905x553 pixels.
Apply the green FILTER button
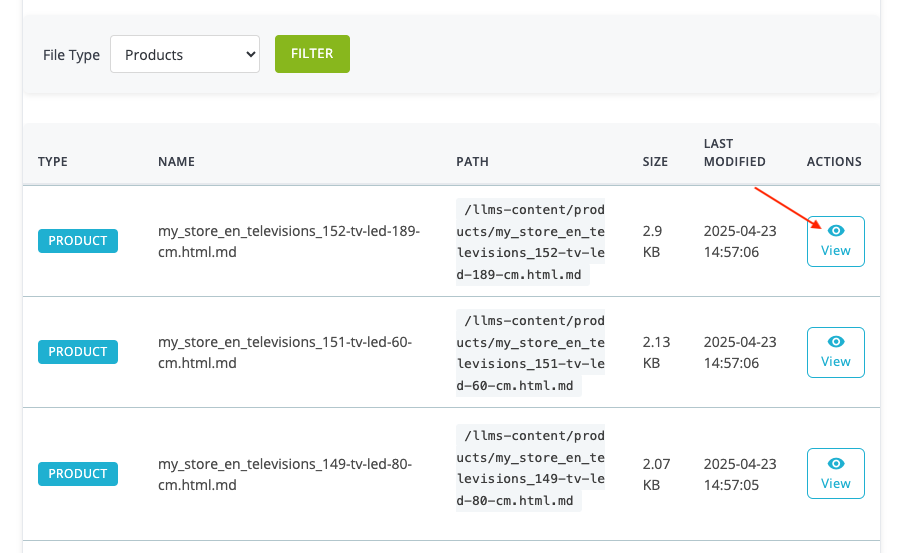[x=312, y=54]
